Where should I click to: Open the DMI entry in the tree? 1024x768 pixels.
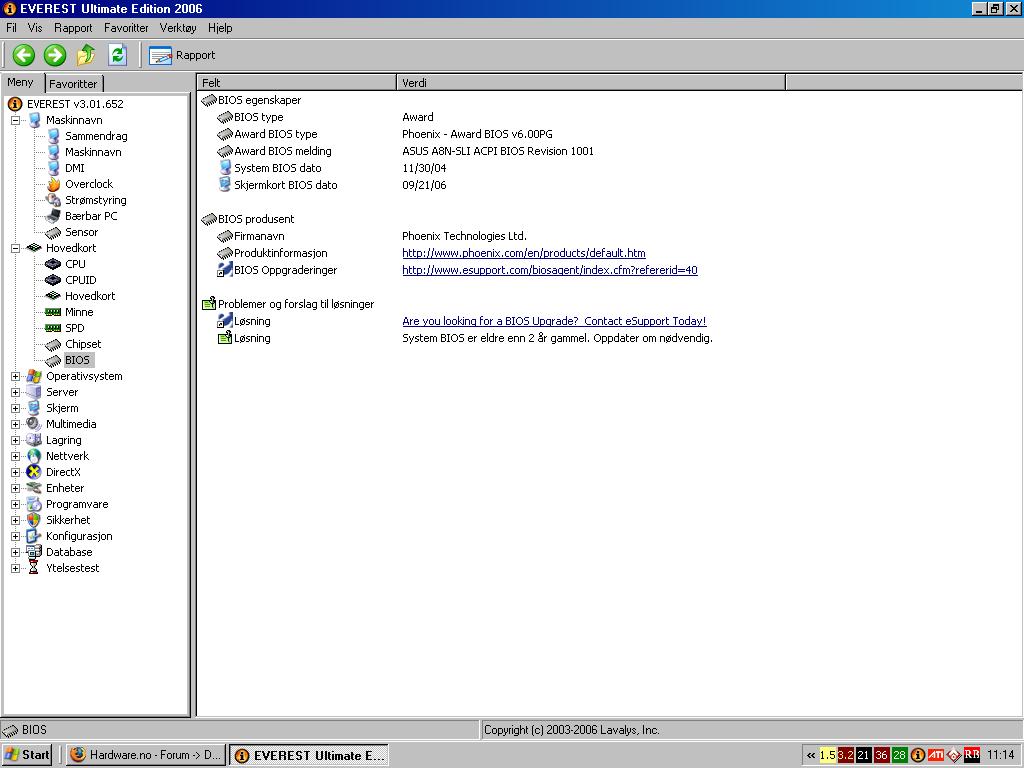74,168
